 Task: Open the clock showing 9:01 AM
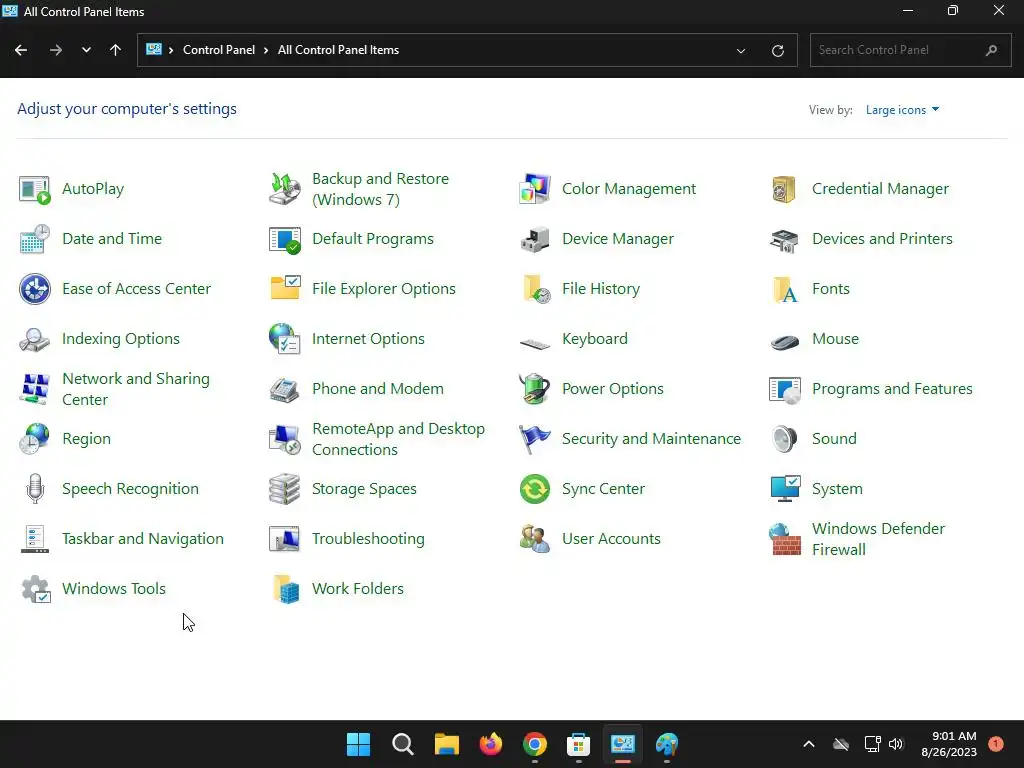click(x=949, y=744)
